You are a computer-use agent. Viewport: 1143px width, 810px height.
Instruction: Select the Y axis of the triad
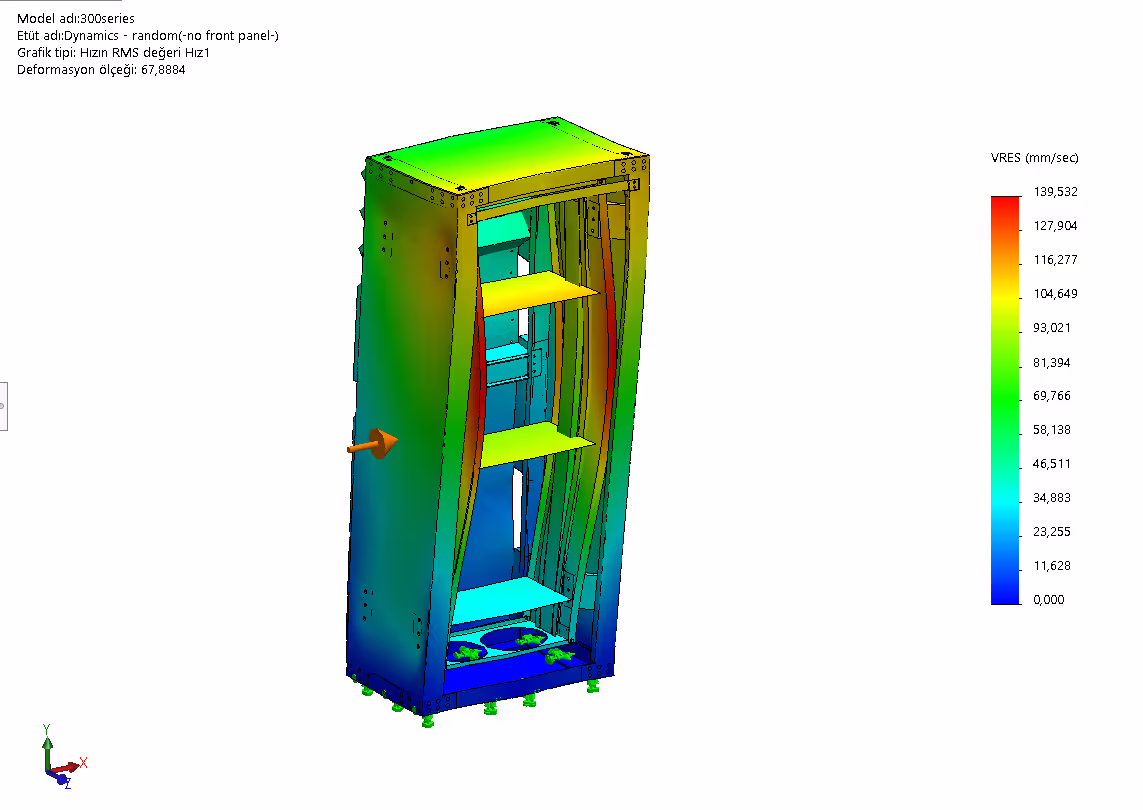click(47, 747)
